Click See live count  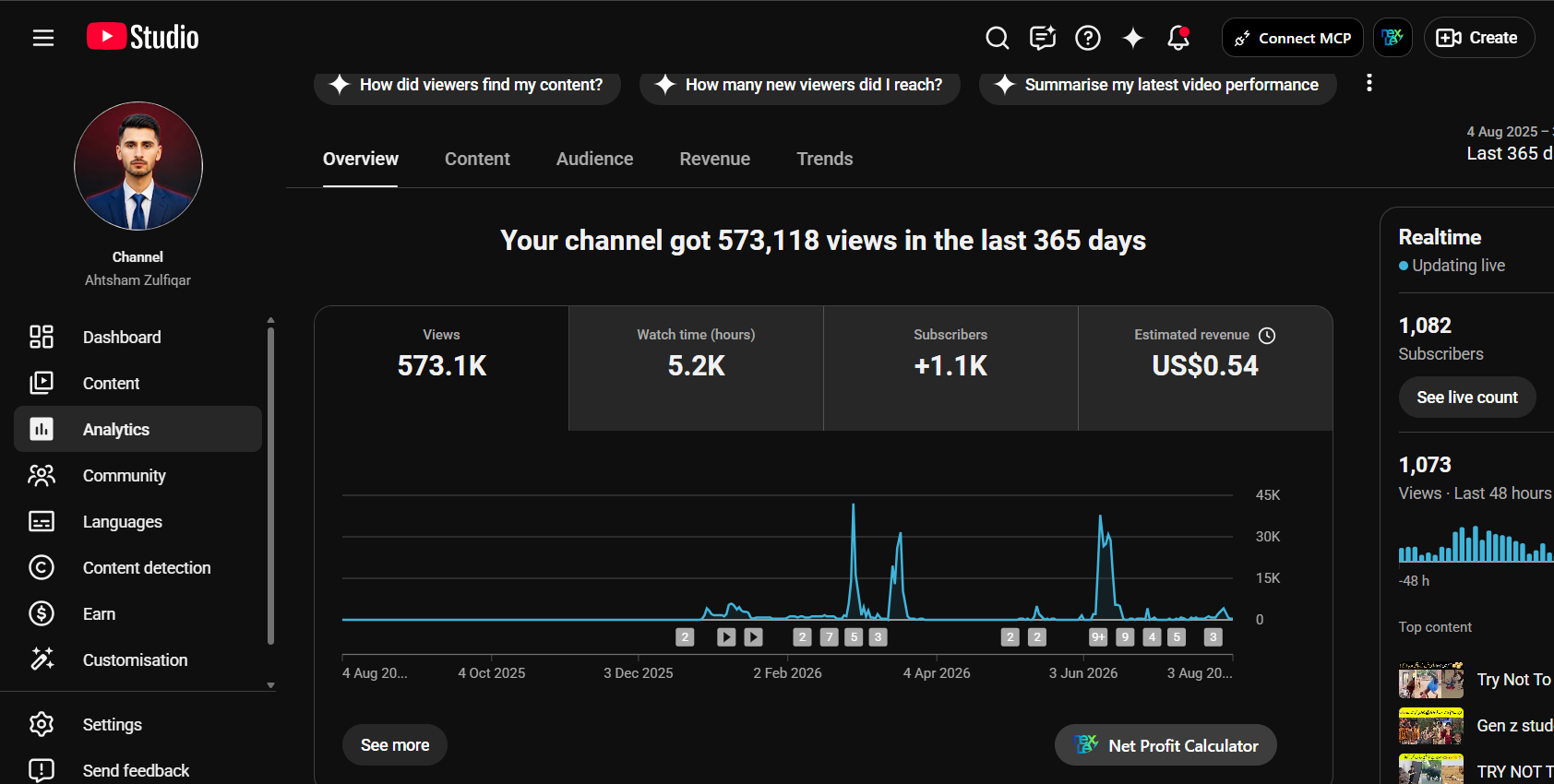1467,398
